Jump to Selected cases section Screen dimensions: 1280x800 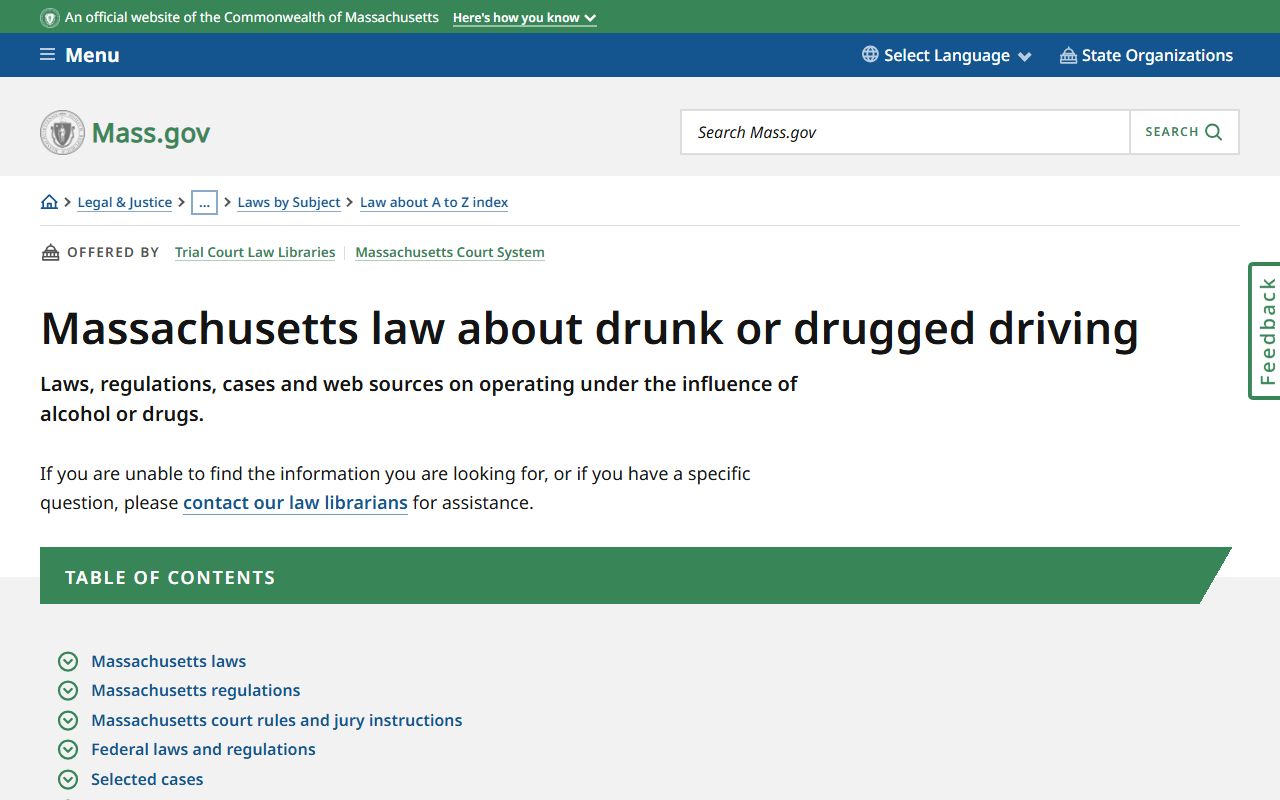click(147, 779)
